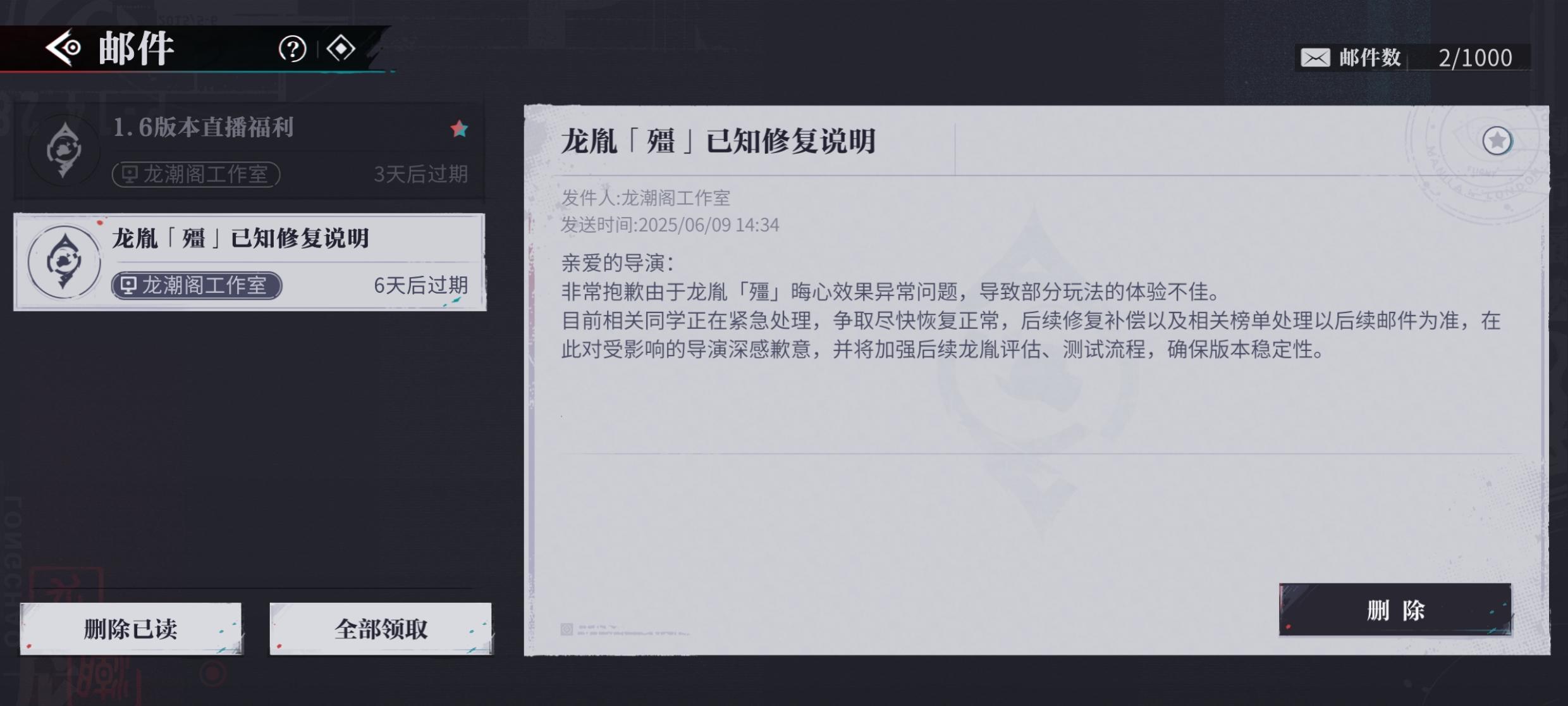
Task: Open the help question mark icon
Action: (292, 49)
